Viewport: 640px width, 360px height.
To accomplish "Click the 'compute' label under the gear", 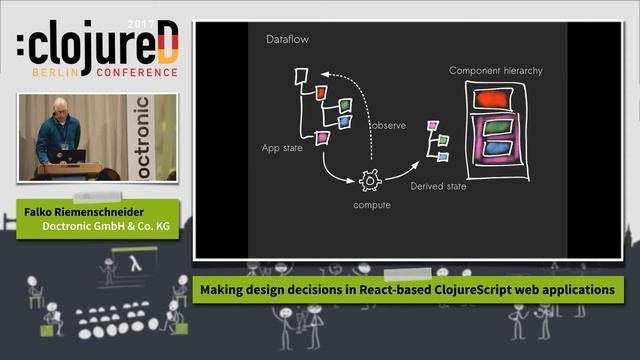I will [372, 205].
